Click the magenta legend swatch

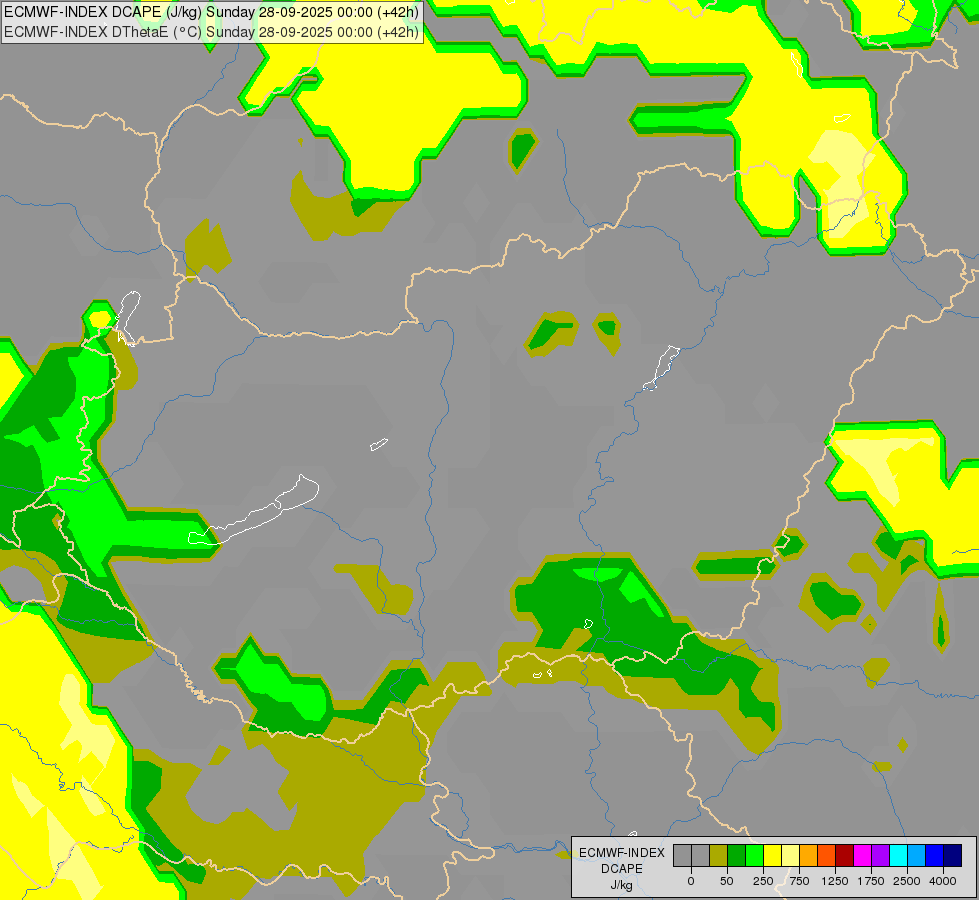tap(863, 856)
